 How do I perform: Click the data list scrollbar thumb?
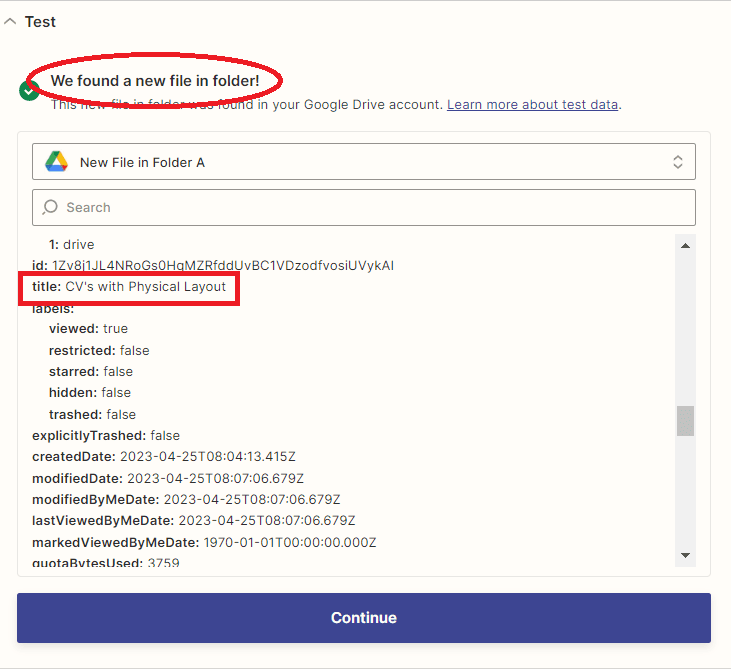pyautogui.click(x=685, y=421)
